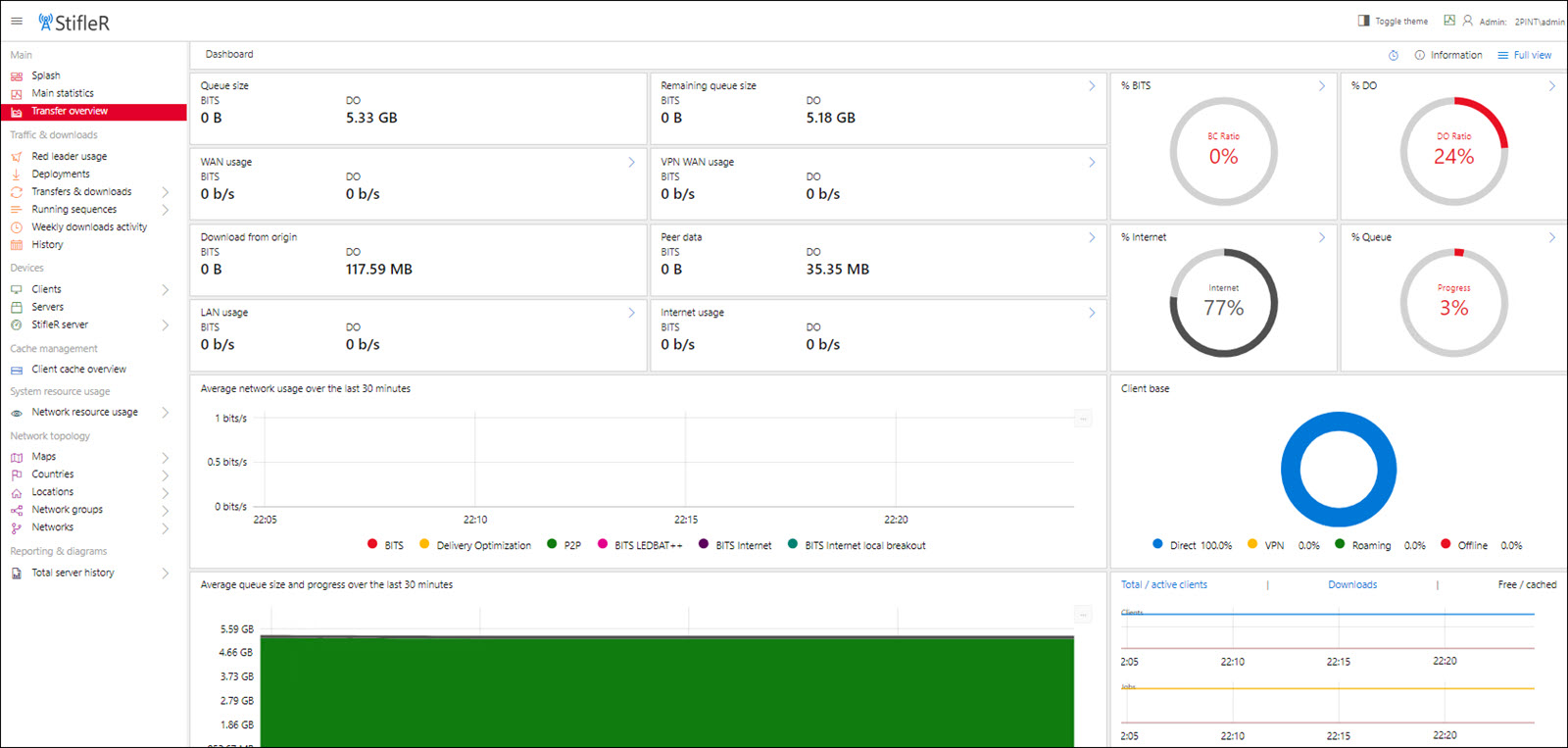Switch to the Downloads tab
The image size is (1568, 748).
click(1352, 584)
